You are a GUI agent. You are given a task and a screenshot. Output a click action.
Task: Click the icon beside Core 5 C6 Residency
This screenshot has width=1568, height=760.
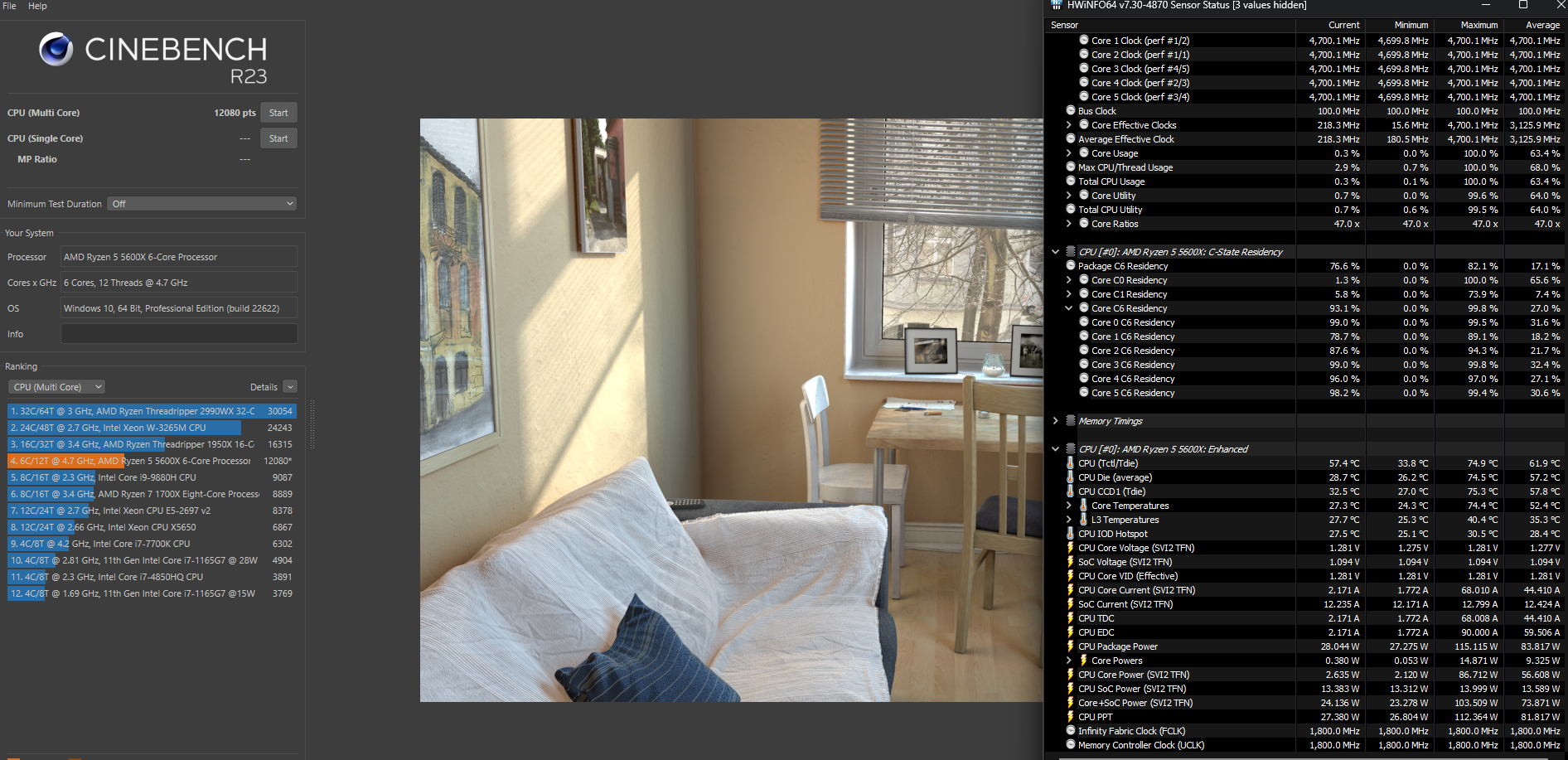tap(1084, 392)
